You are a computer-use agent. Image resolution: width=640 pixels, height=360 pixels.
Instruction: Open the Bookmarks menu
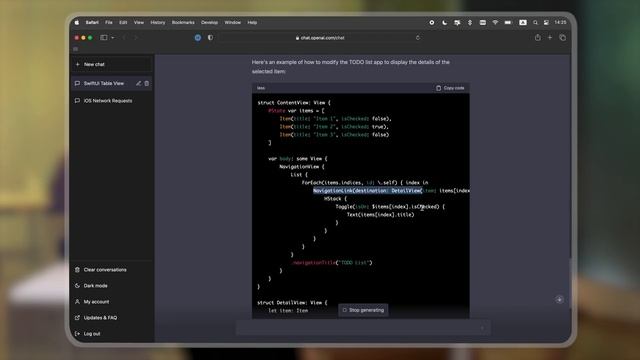[x=183, y=22]
